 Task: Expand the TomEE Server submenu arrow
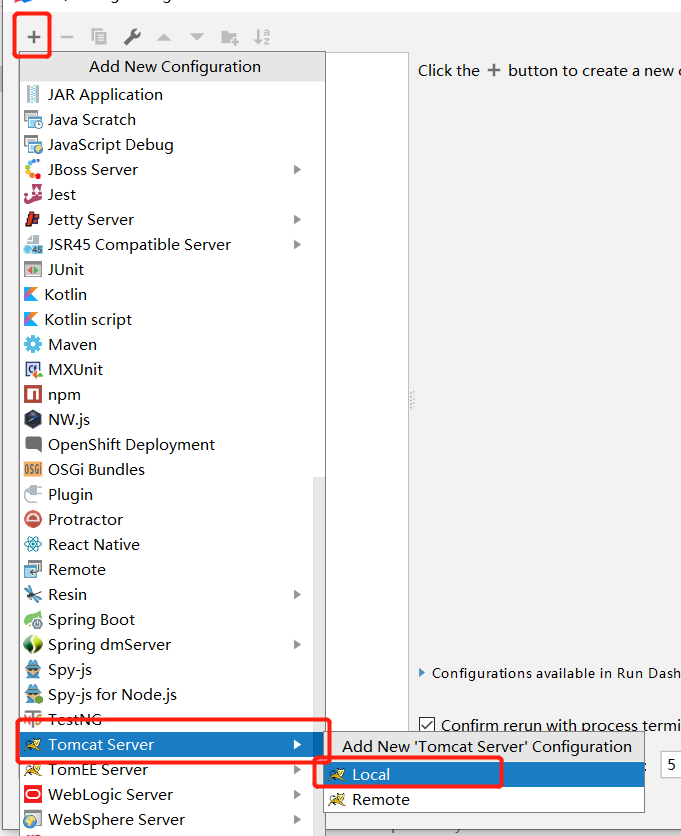click(297, 770)
